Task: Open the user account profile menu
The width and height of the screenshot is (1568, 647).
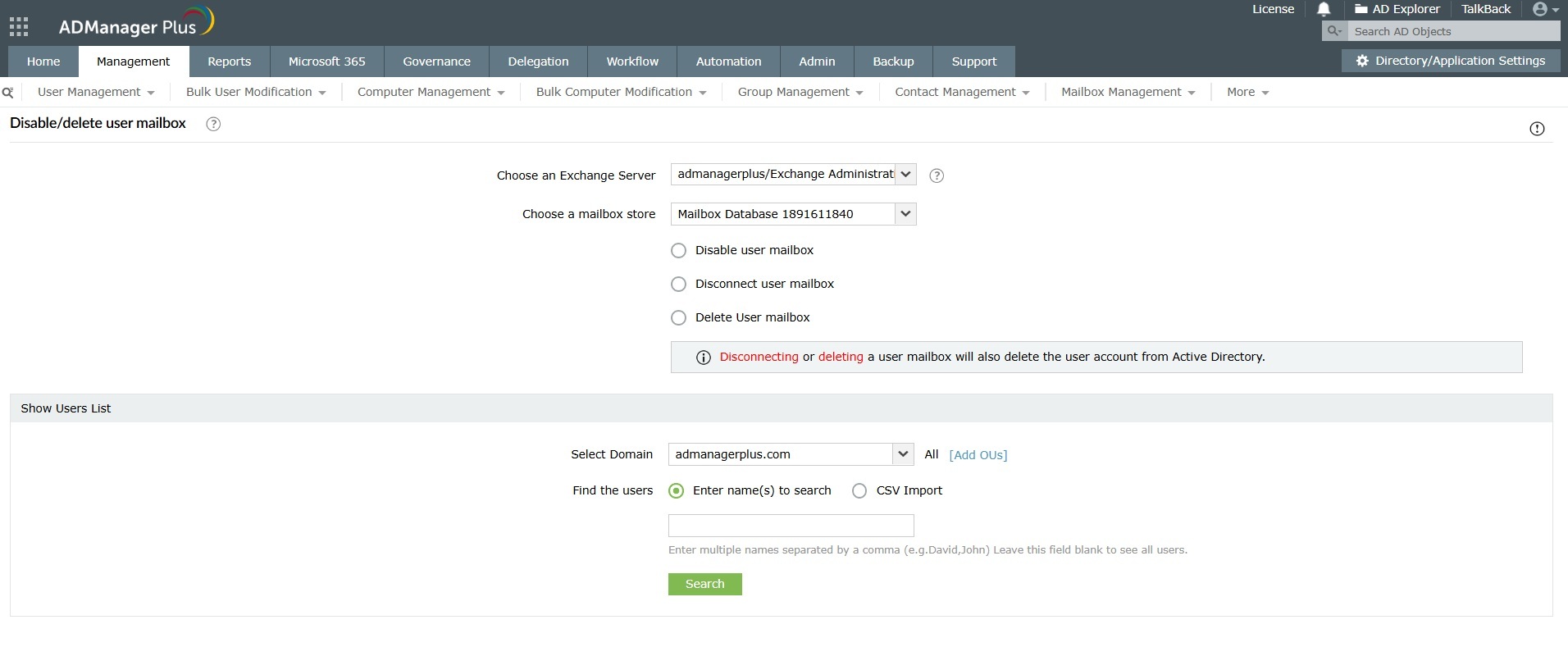Action: click(x=1545, y=9)
